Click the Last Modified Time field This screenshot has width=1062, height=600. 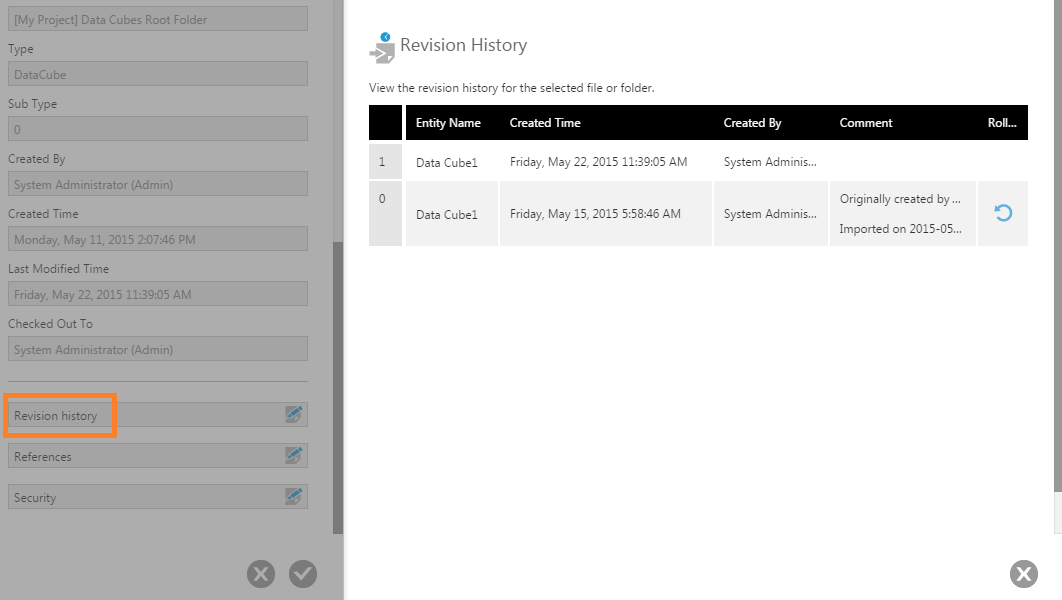[158, 294]
